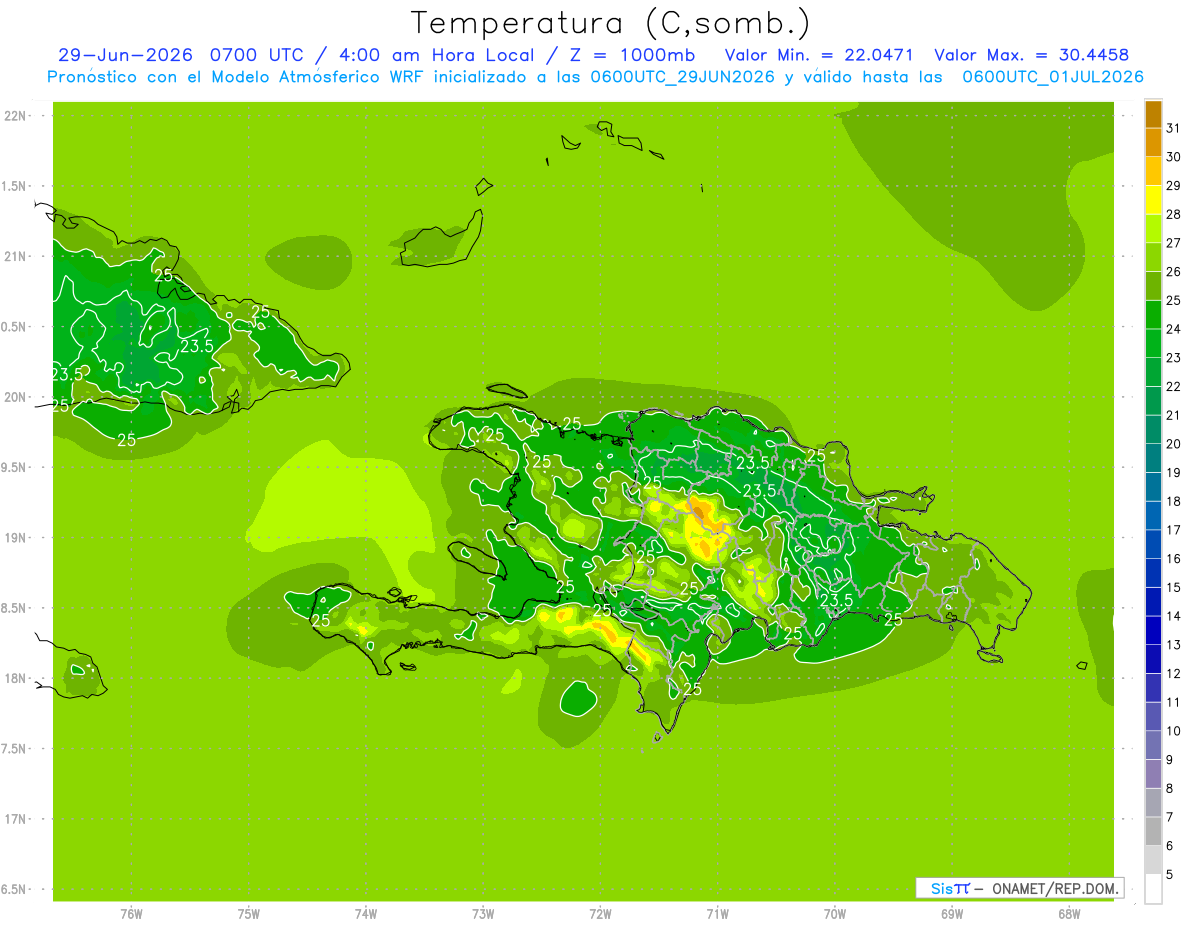Click the '0600UTC_01JUL2026' valid-until time
The height and width of the screenshot is (927, 1200).
(1053, 77)
